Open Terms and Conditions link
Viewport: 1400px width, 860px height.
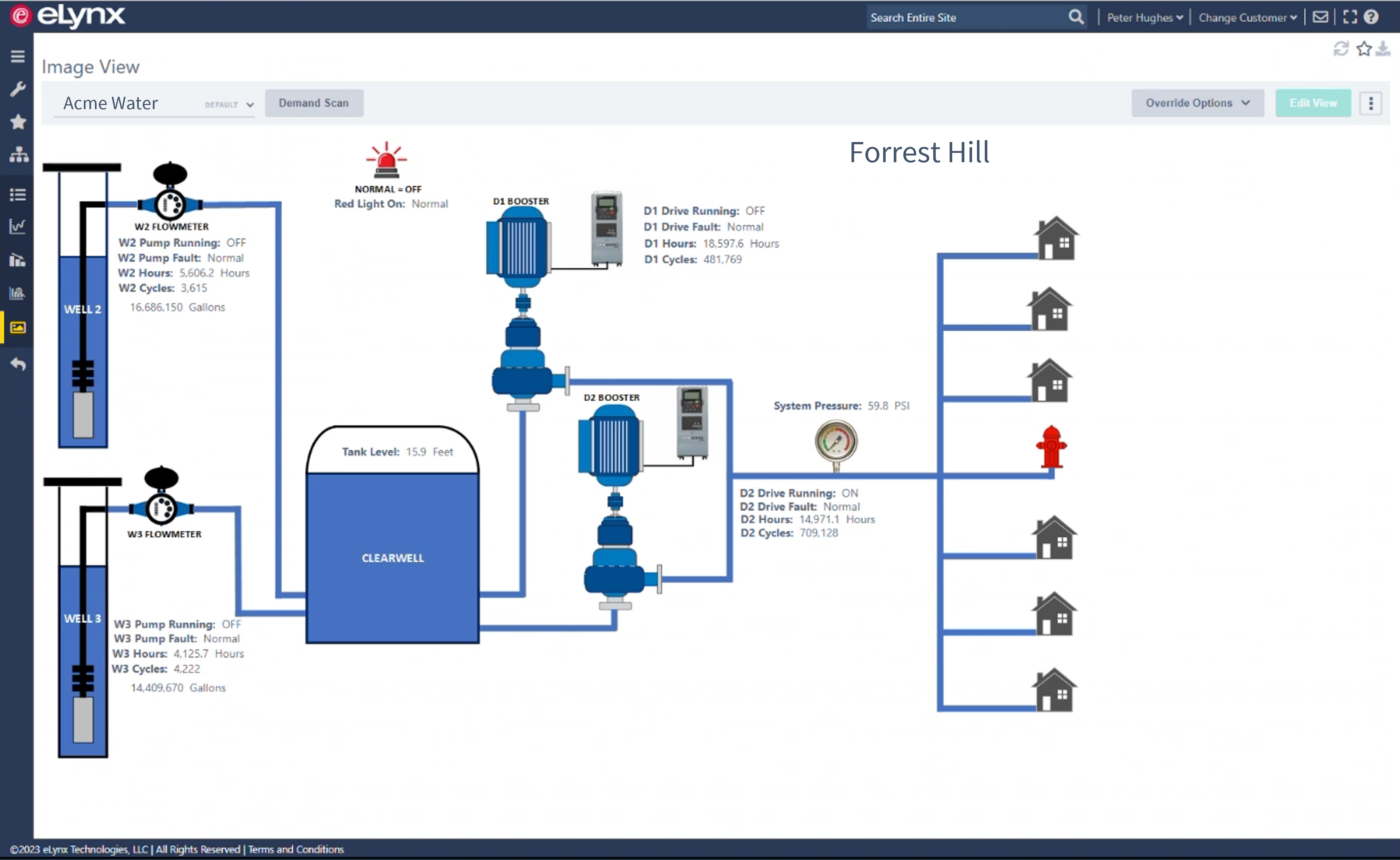(296, 849)
